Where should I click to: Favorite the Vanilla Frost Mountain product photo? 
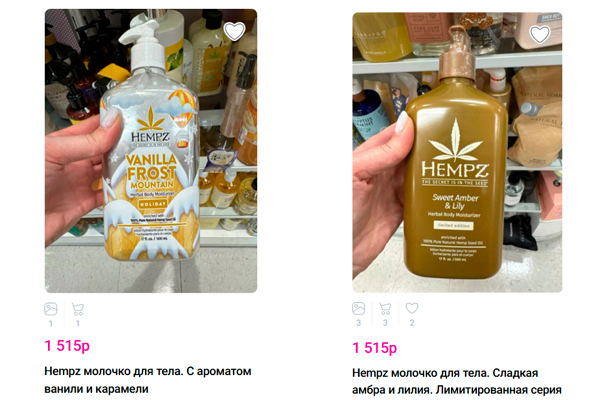(234, 31)
